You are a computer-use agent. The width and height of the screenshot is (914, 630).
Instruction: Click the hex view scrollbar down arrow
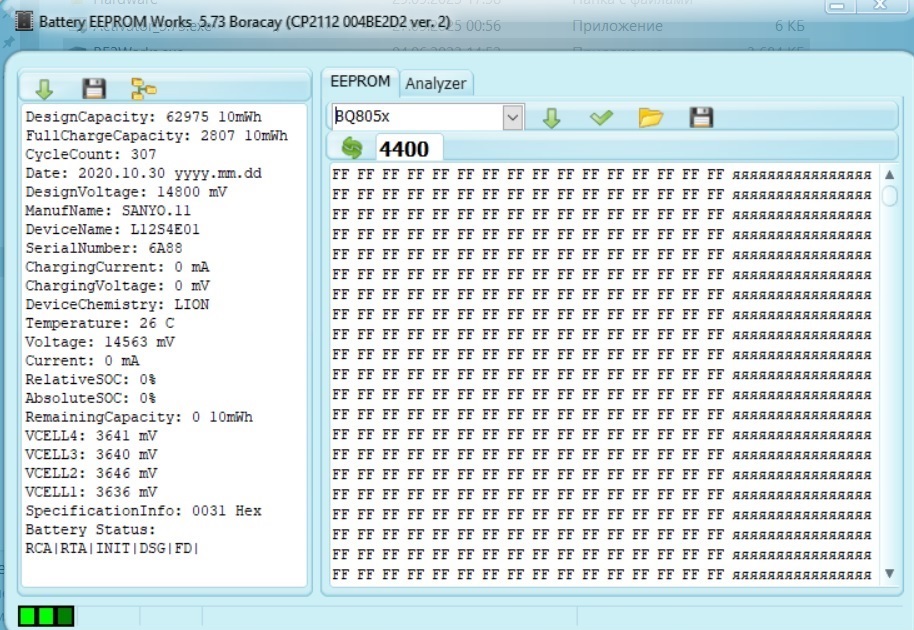pos(890,574)
